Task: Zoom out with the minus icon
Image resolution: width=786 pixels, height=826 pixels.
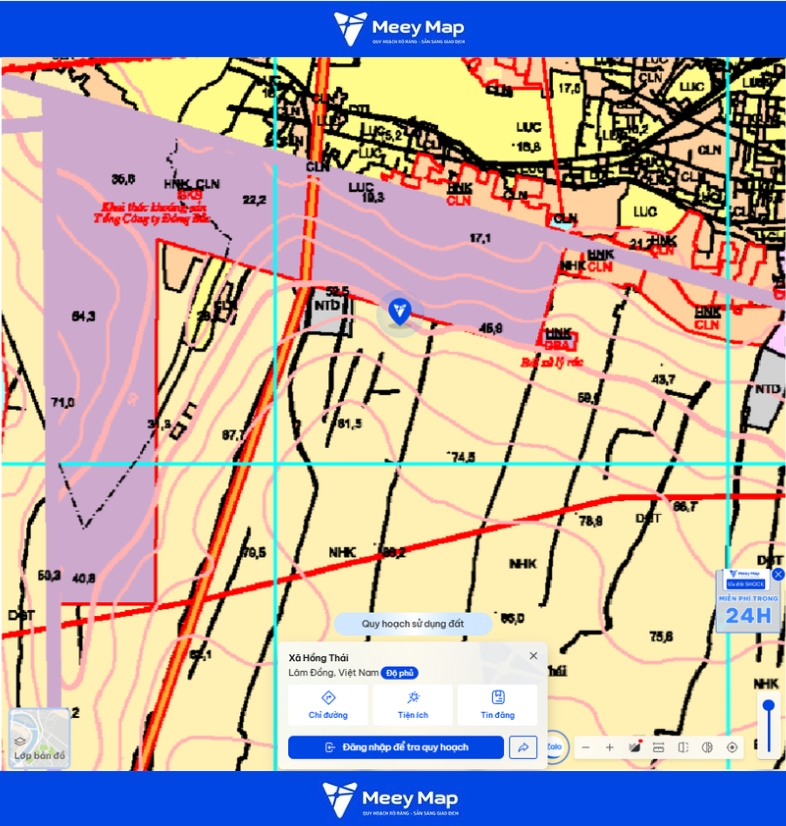Action: [x=585, y=748]
